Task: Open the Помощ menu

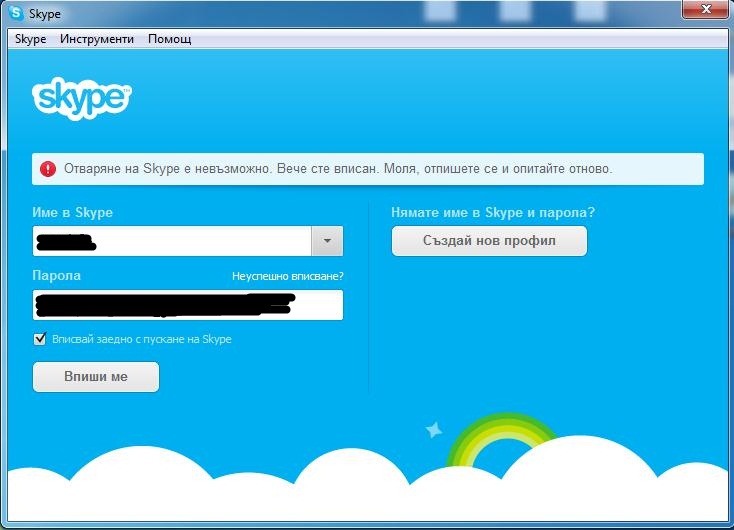Action: tap(169, 39)
